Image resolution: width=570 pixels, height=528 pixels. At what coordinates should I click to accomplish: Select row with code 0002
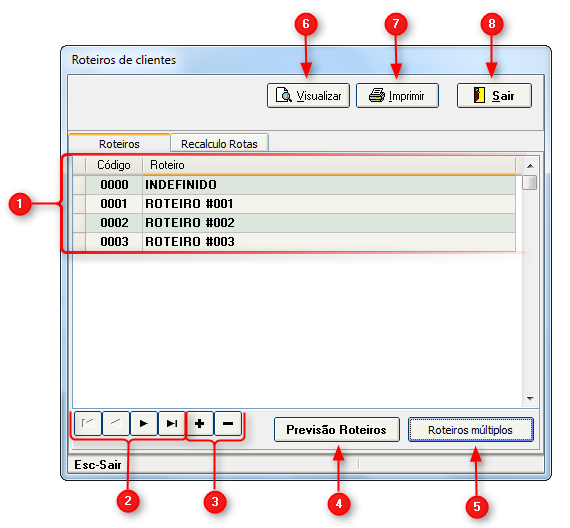294,223
